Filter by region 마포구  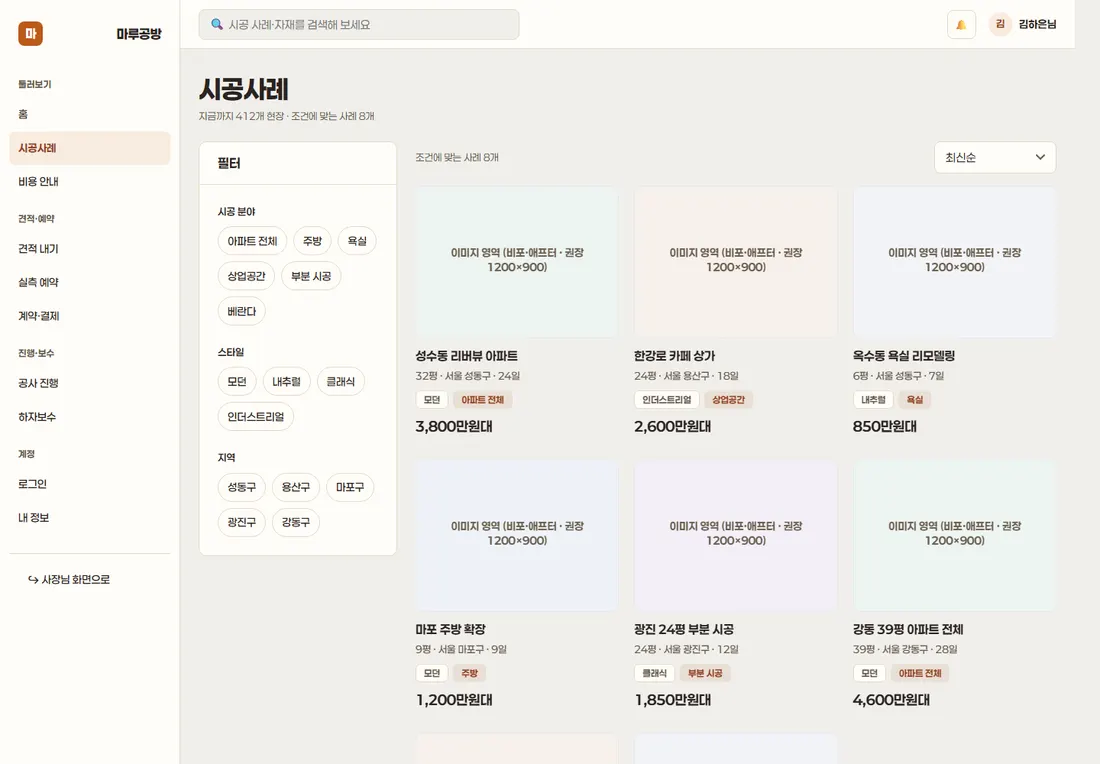coord(350,487)
